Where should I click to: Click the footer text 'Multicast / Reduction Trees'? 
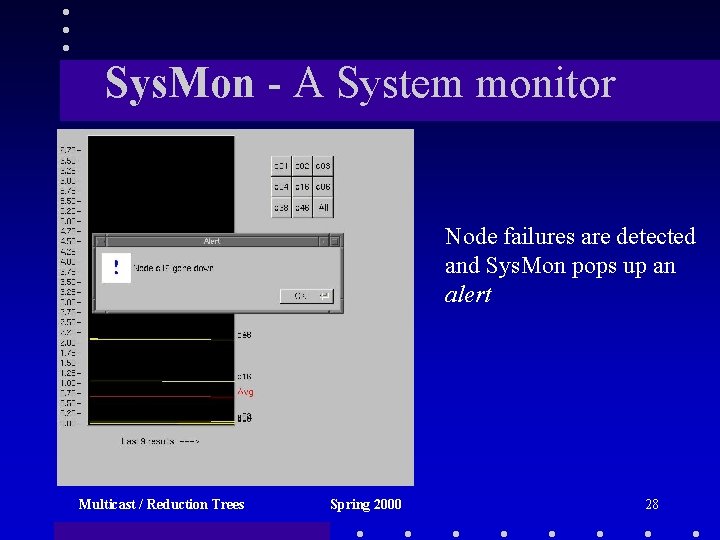[x=161, y=504]
